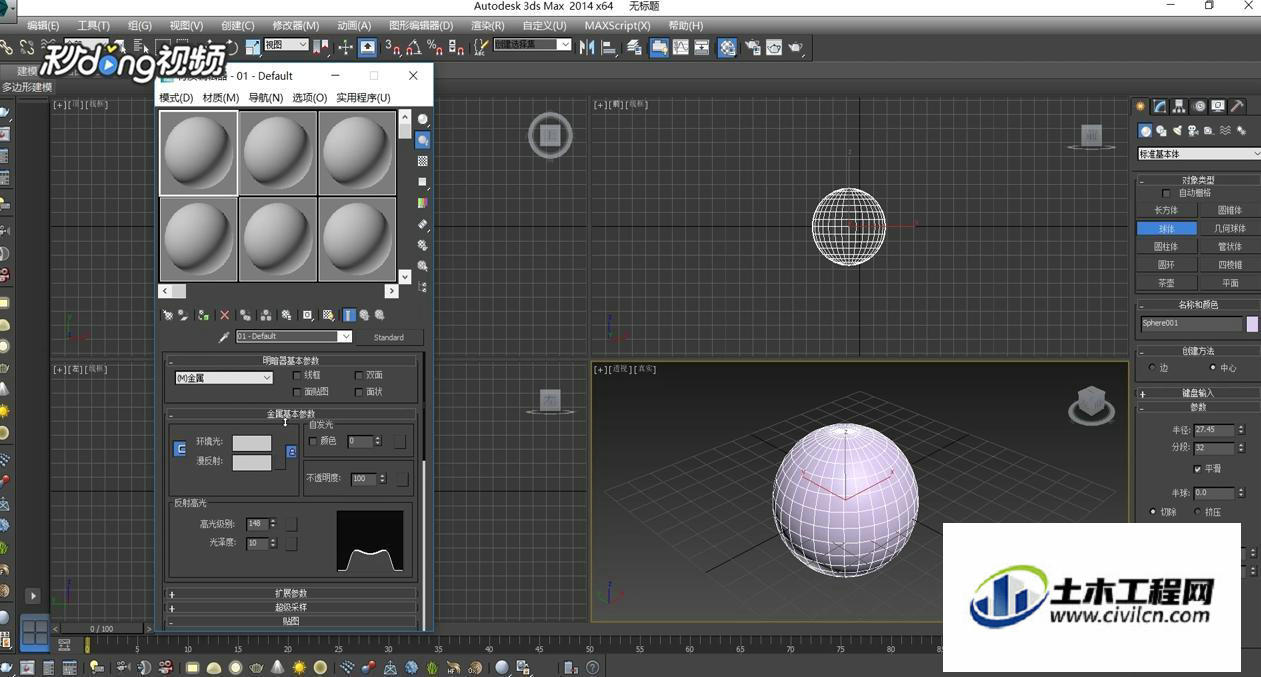The height and width of the screenshot is (677, 1261).
Task: Open the 导航(N) menu in Material Editor
Action: [x=266, y=98]
